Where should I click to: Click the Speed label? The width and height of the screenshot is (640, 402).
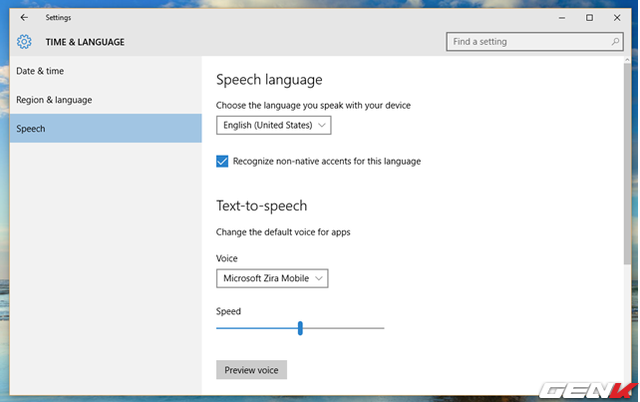click(x=228, y=311)
